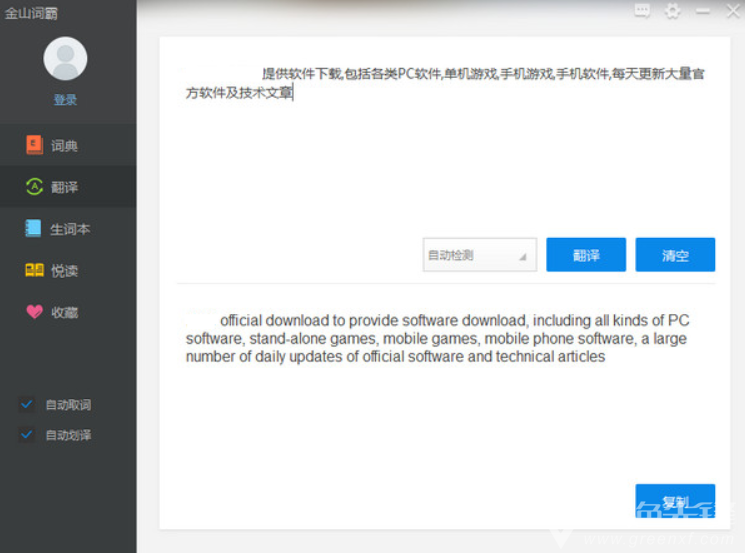This screenshot has width=745, height=553.
Task: Click the 金山词霸 title text
Action: 31,13
